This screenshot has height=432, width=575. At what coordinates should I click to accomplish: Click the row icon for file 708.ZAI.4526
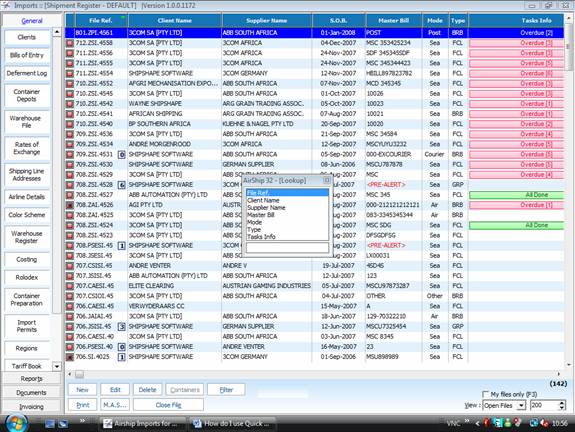pos(70,205)
